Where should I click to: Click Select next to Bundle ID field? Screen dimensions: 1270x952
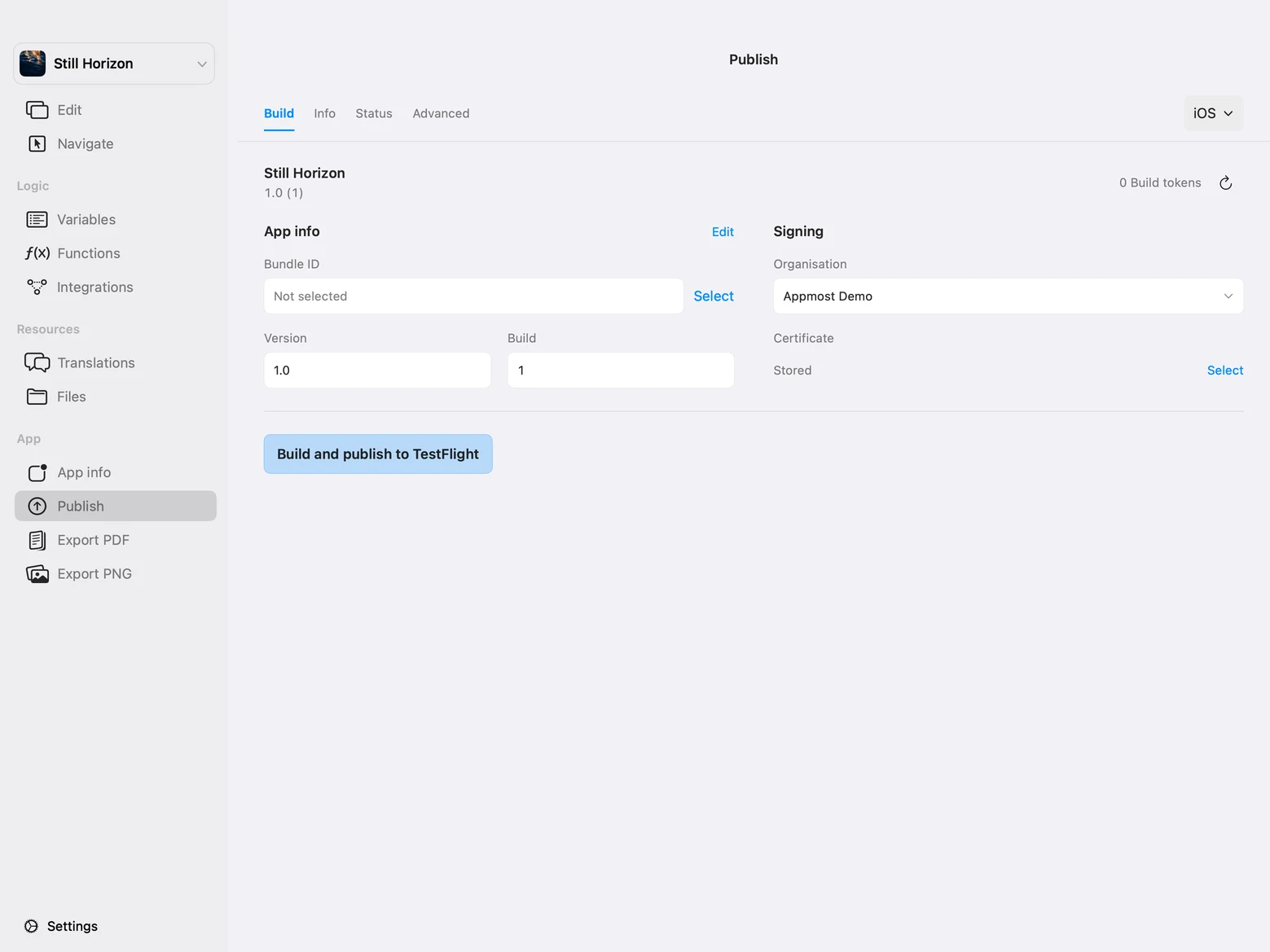[714, 296]
